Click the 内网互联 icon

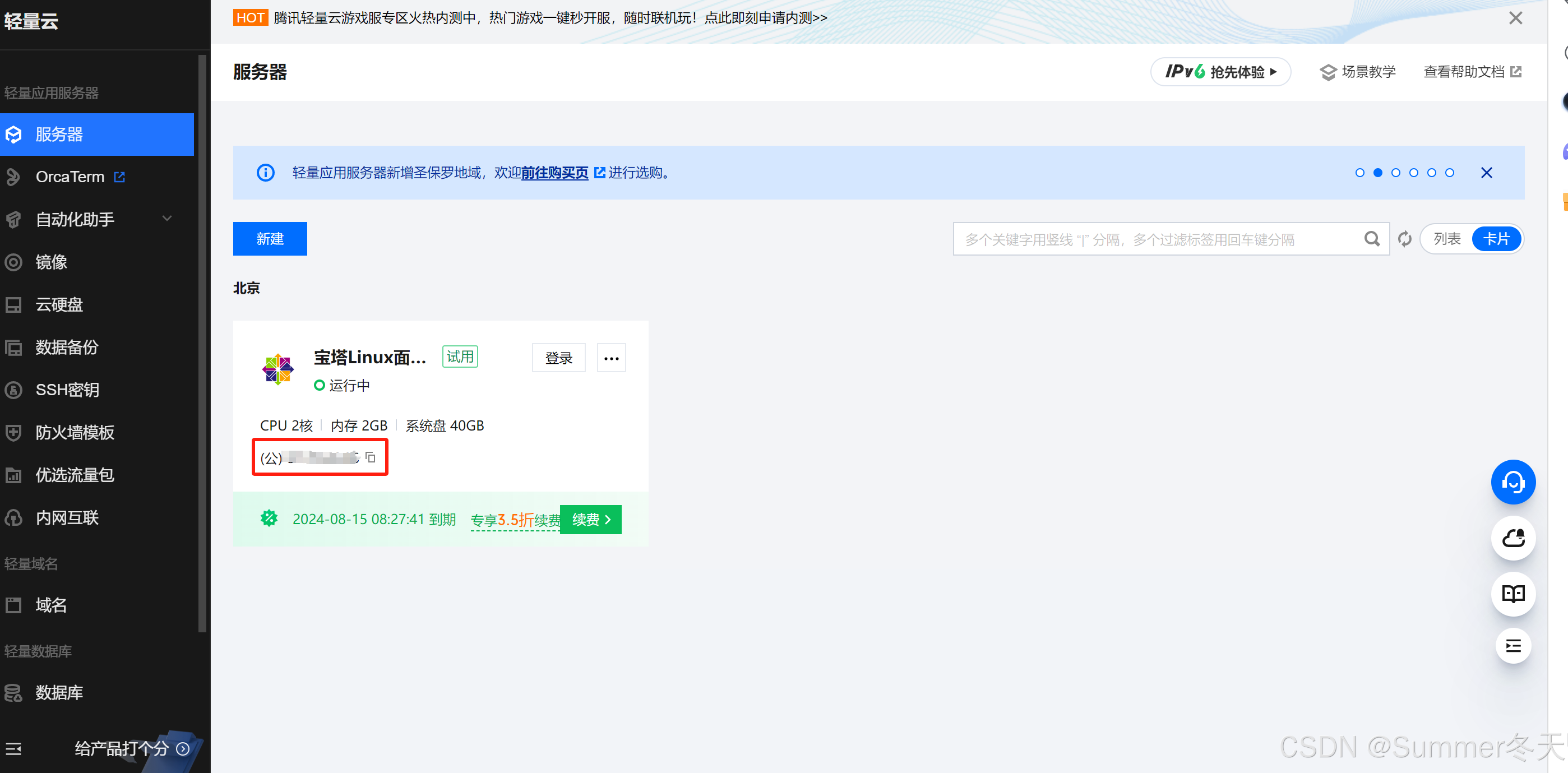13,518
